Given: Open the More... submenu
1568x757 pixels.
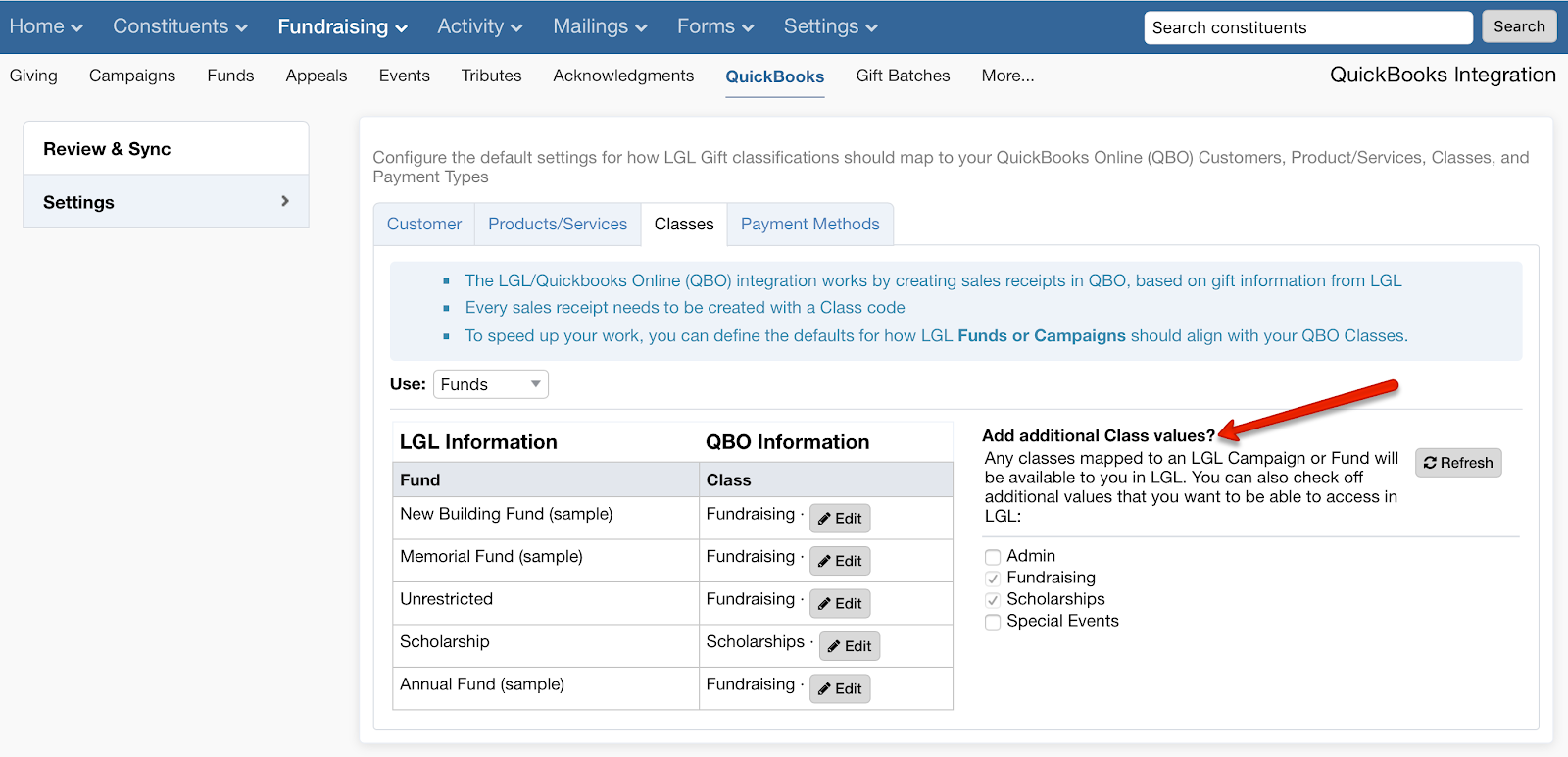Looking at the screenshot, I should [1007, 76].
